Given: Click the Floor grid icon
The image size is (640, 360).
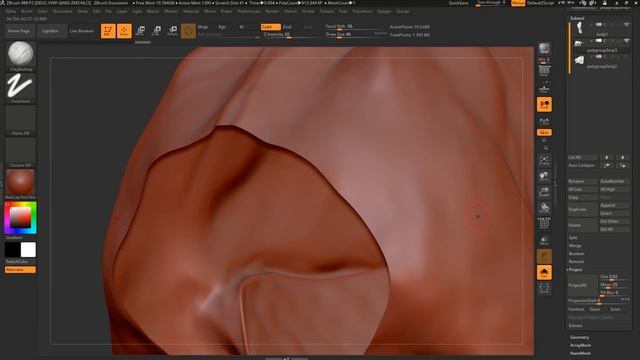Looking at the screenshot, I should tap(544, 88).
